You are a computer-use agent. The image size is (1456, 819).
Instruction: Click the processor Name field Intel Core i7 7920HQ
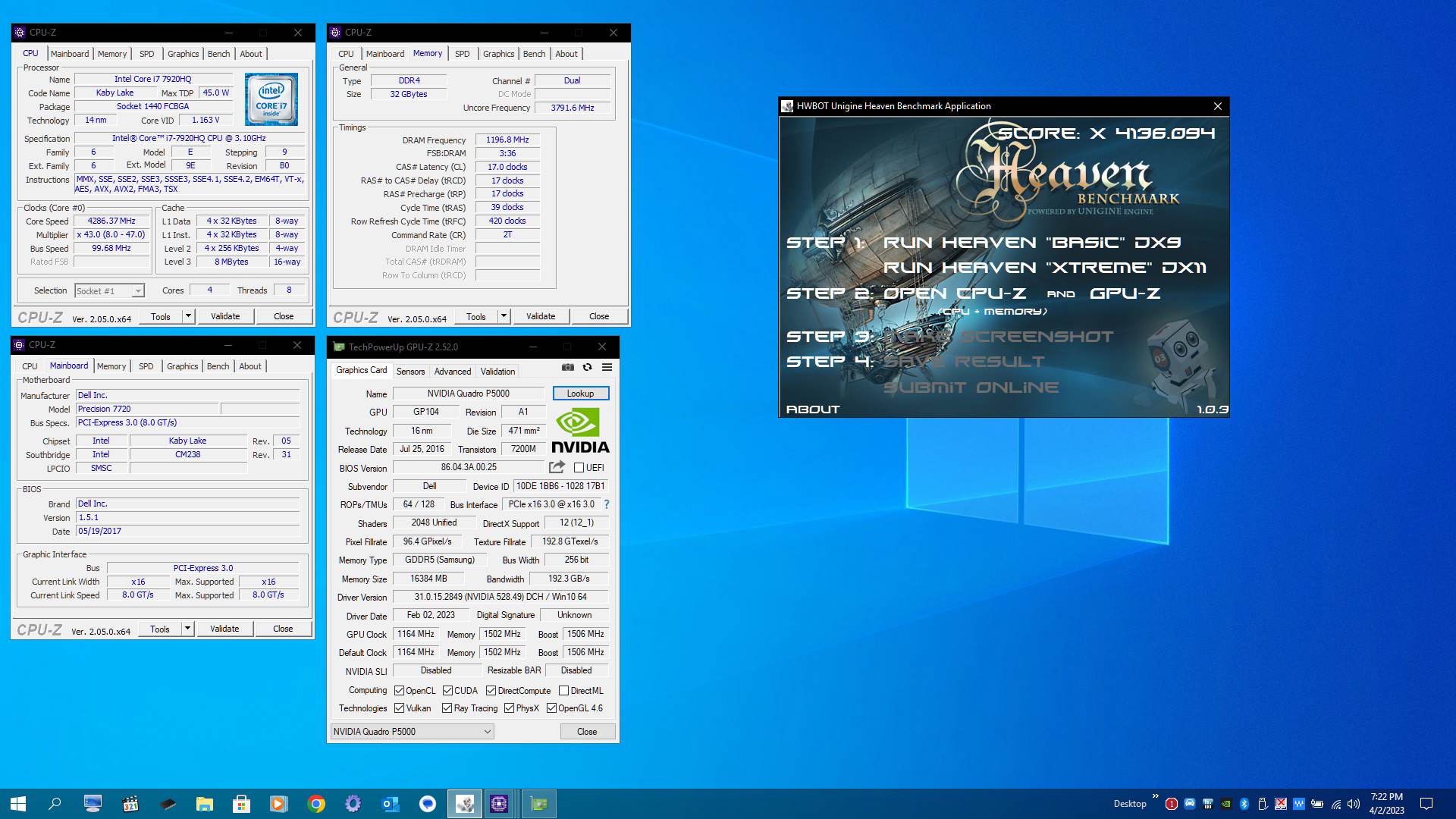point(153,79)
